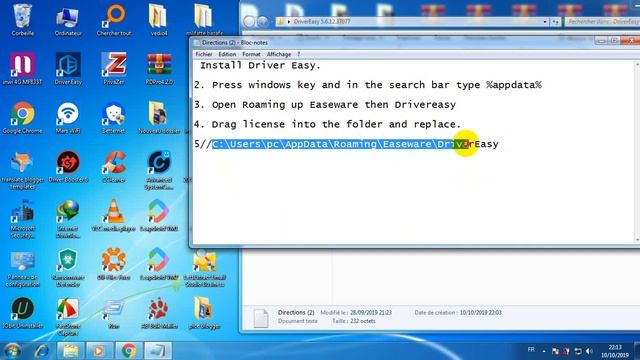Open the volume speaker tray icon

[x=589, y=351]
